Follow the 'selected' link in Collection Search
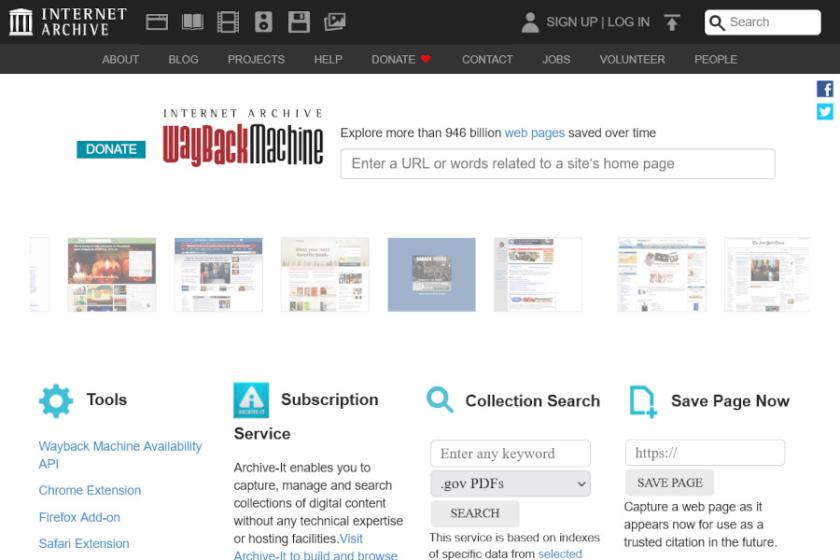The width and height of the screenshot is (840, 560). (560, 554)
